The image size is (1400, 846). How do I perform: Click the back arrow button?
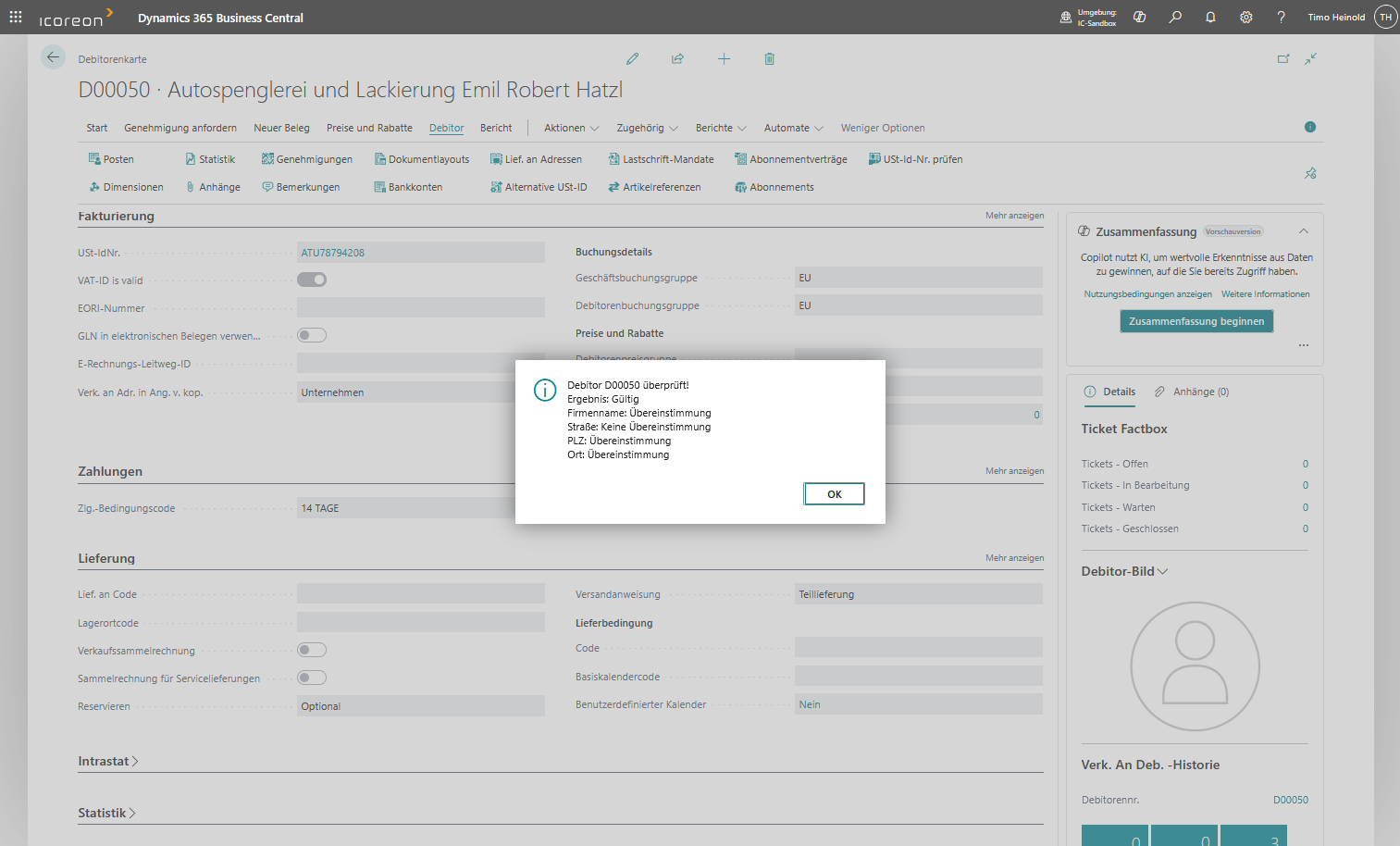pyautogui.click(x=53, y=57)
